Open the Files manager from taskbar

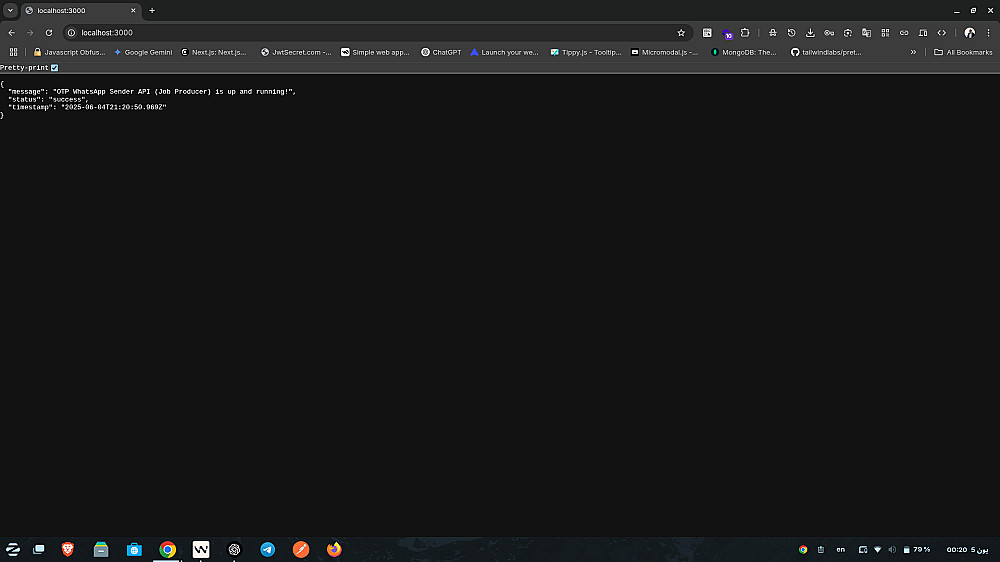[101, 549]
